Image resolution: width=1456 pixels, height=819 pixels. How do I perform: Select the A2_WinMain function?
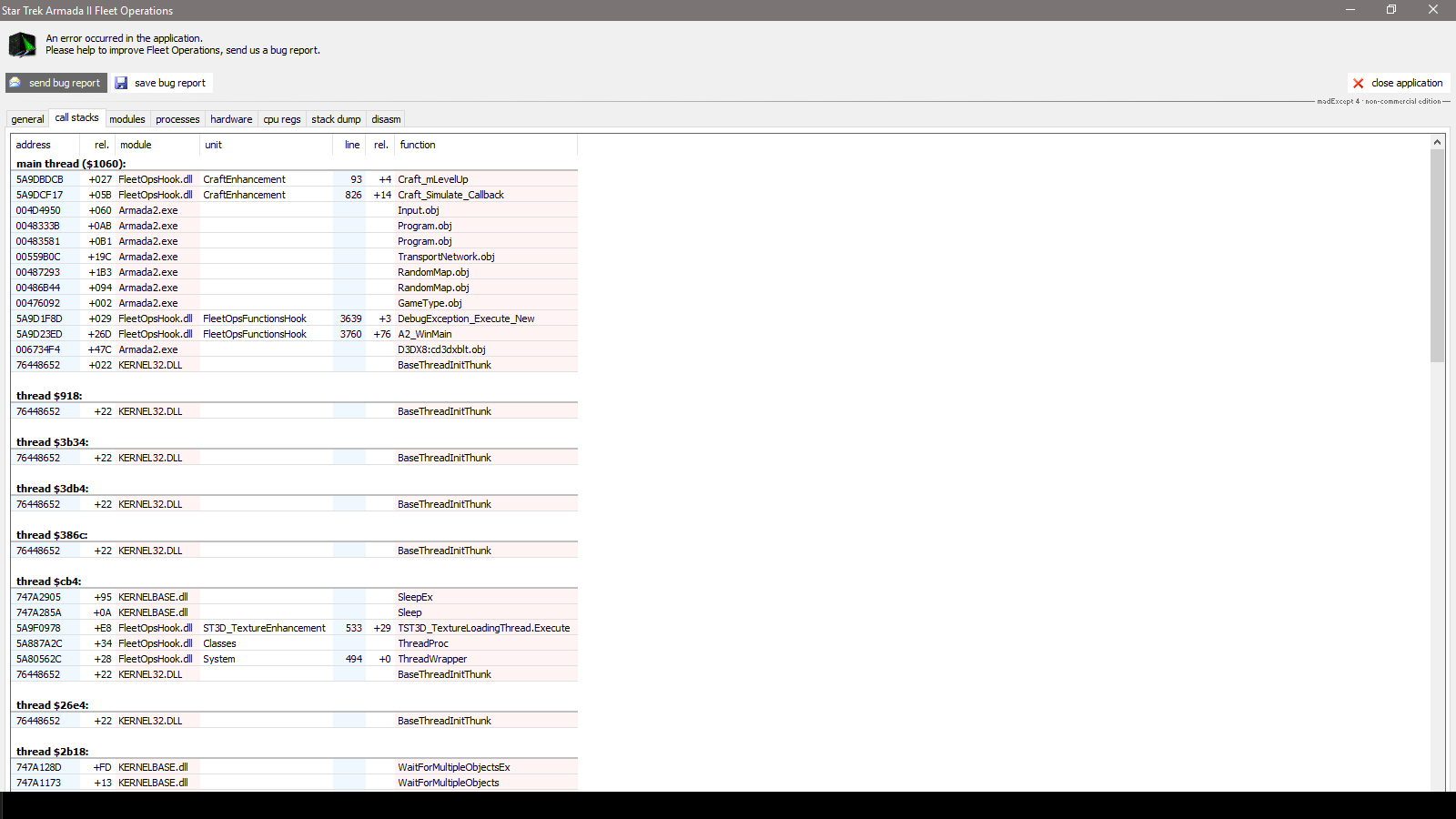point(424,334)
